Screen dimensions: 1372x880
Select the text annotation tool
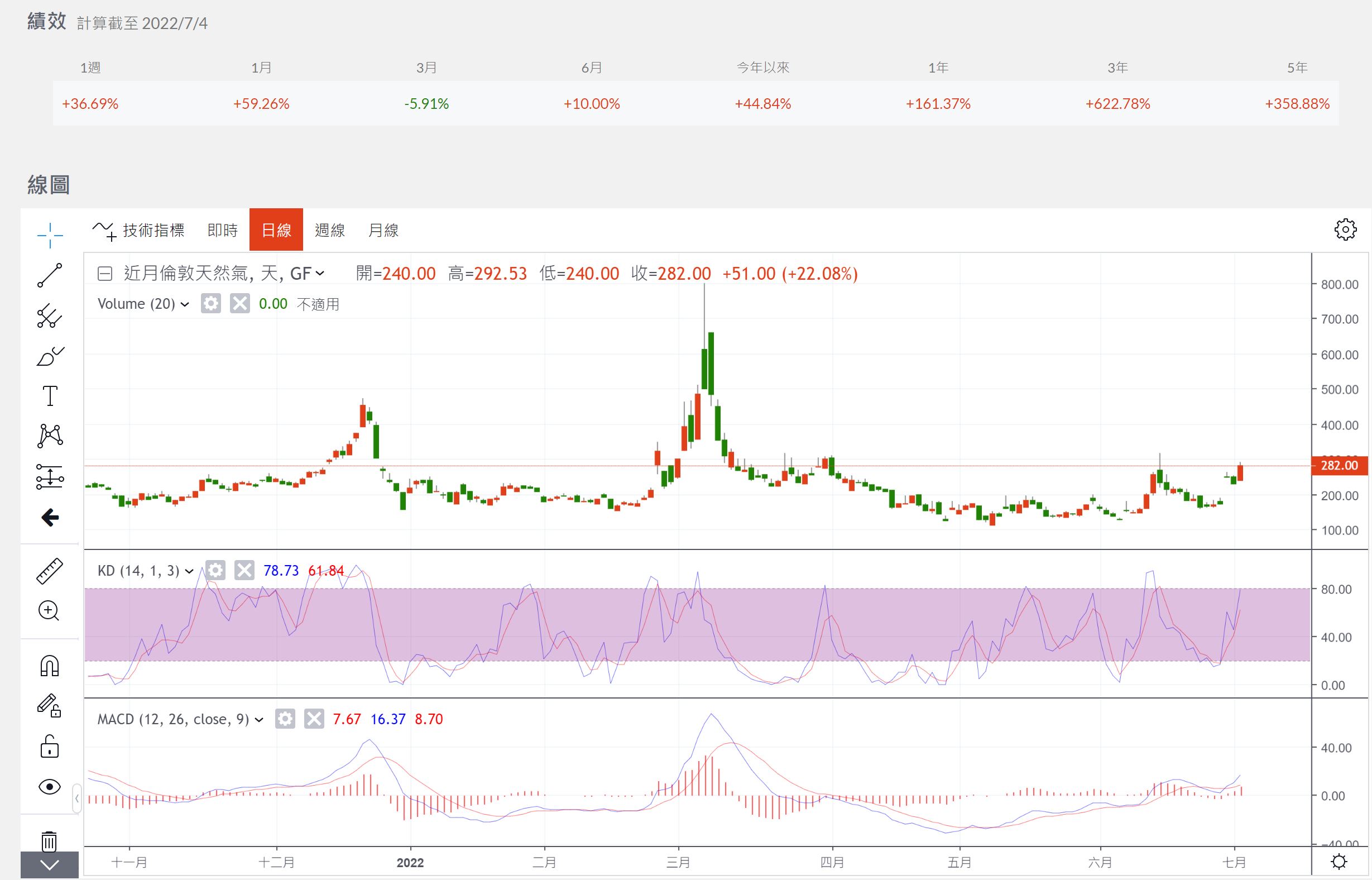(50, 395)
